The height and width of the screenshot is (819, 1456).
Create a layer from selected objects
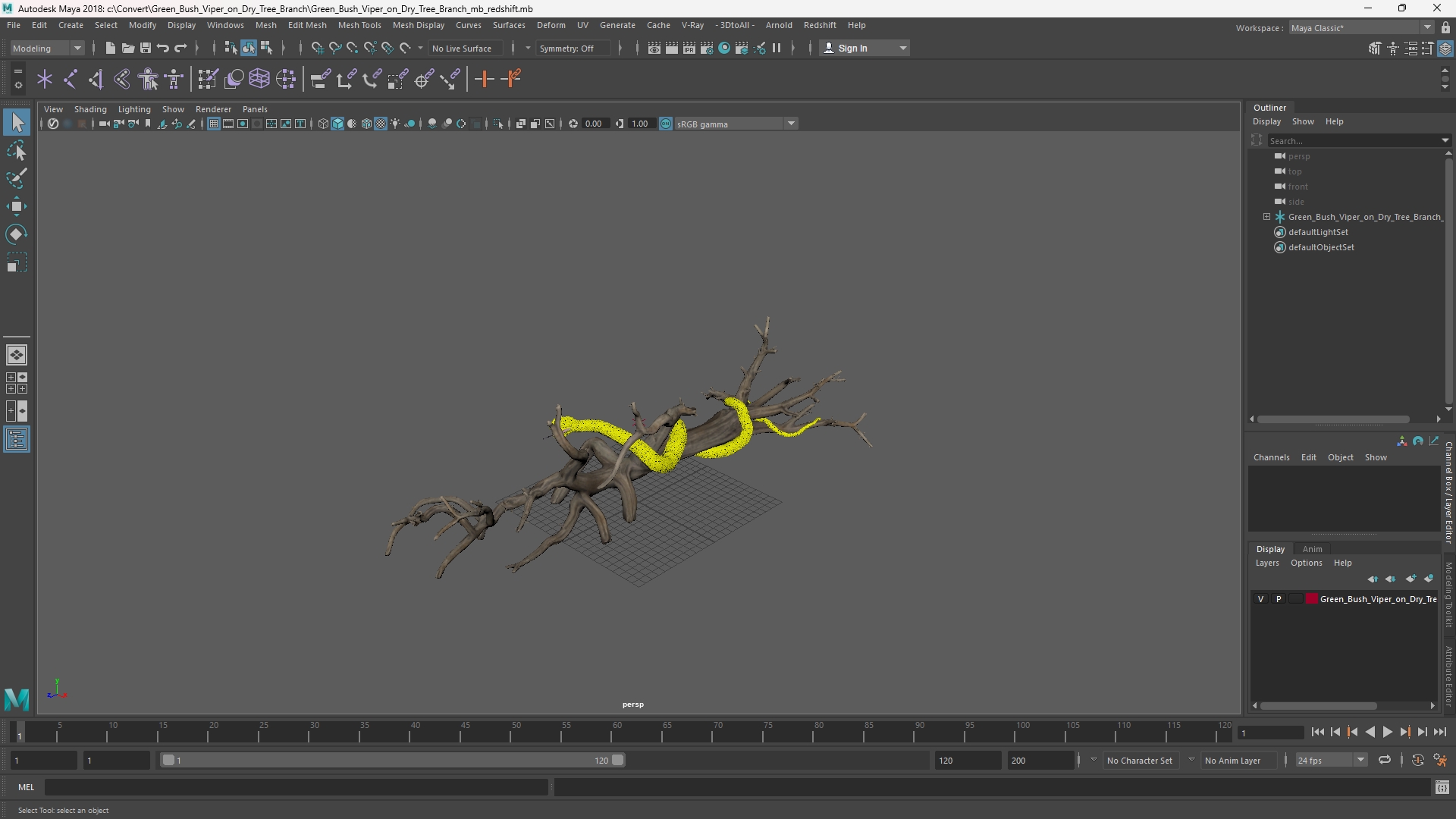coord(1429,579)
